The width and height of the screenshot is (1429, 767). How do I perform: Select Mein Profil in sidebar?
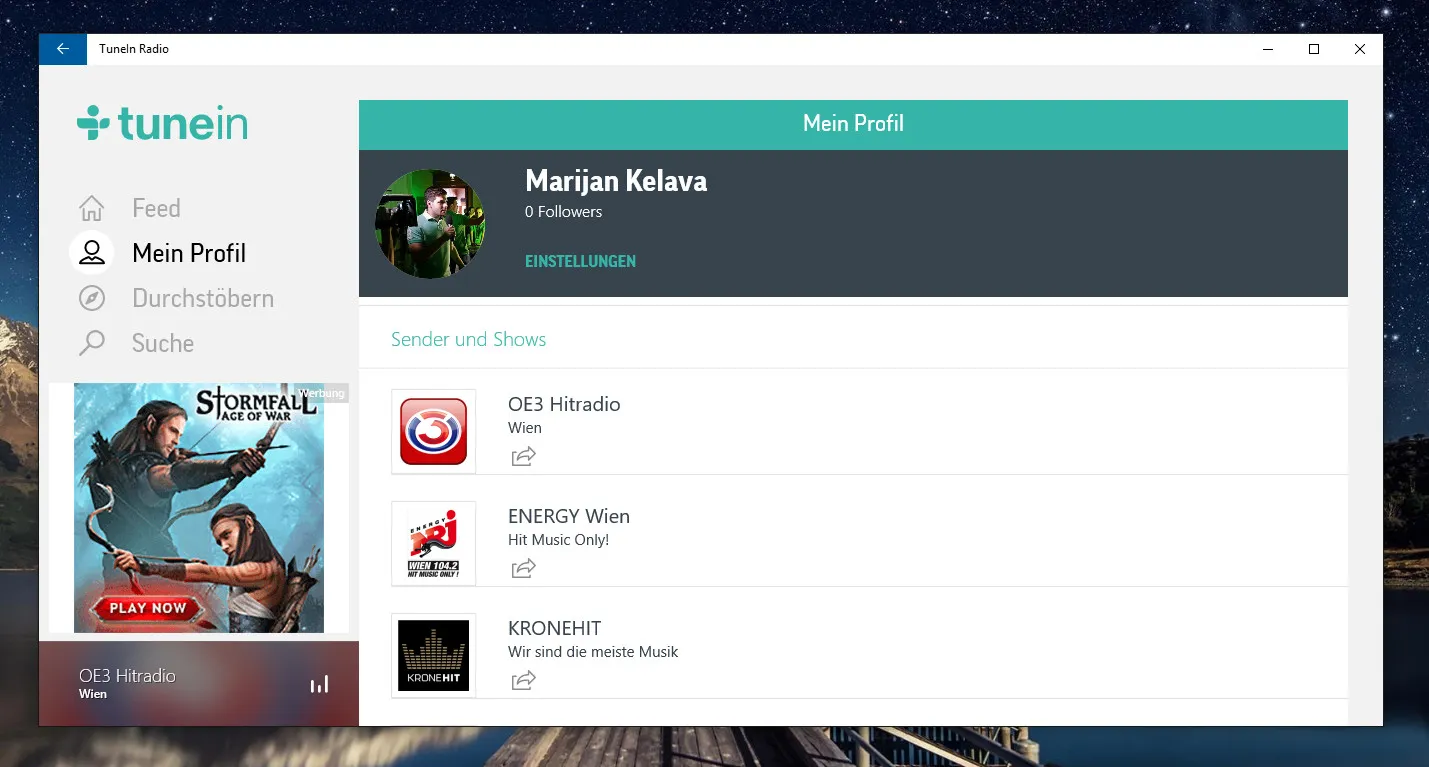pos(189,253)
